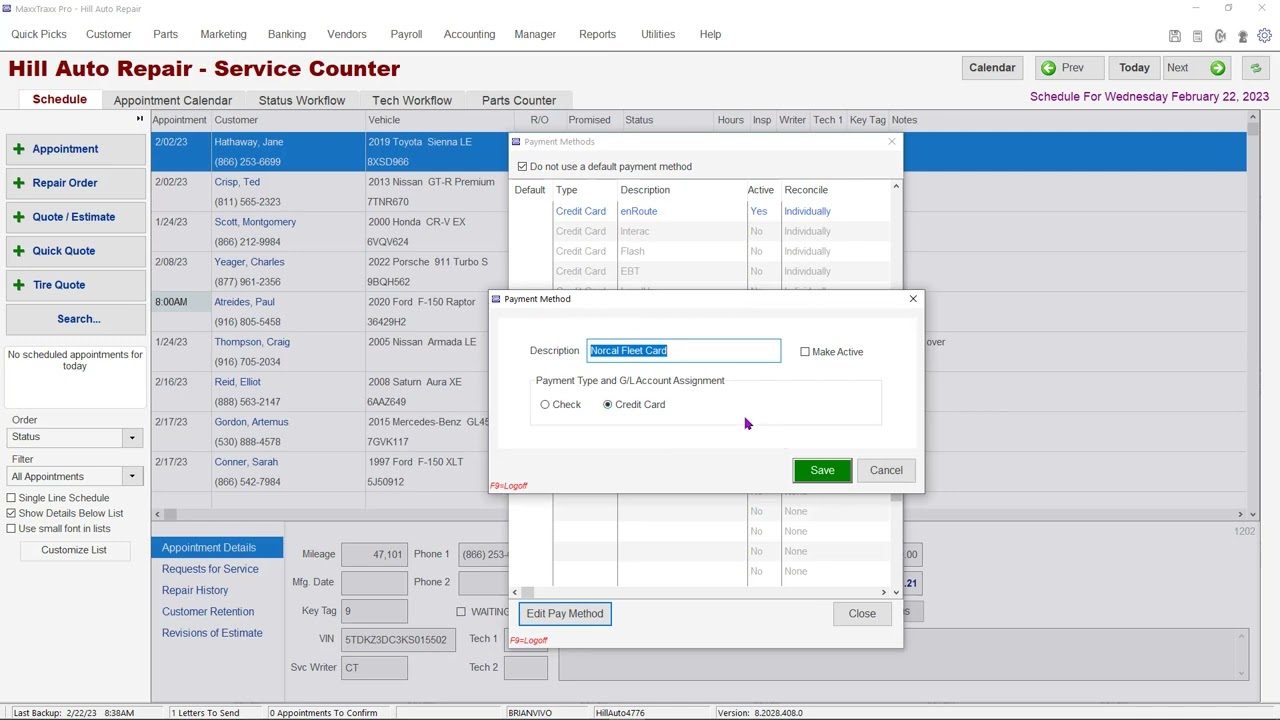Cancel the Payment Method dialog
1280x720 pixels.
[x=886, y=471]
